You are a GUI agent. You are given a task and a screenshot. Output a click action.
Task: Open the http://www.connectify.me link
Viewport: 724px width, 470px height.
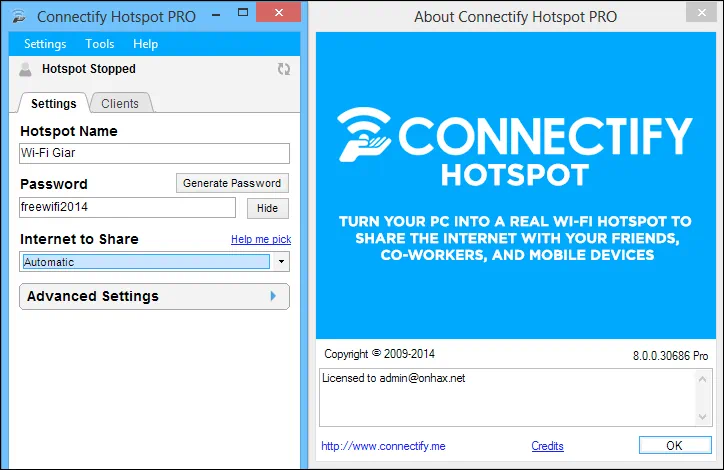pos(383,446)
